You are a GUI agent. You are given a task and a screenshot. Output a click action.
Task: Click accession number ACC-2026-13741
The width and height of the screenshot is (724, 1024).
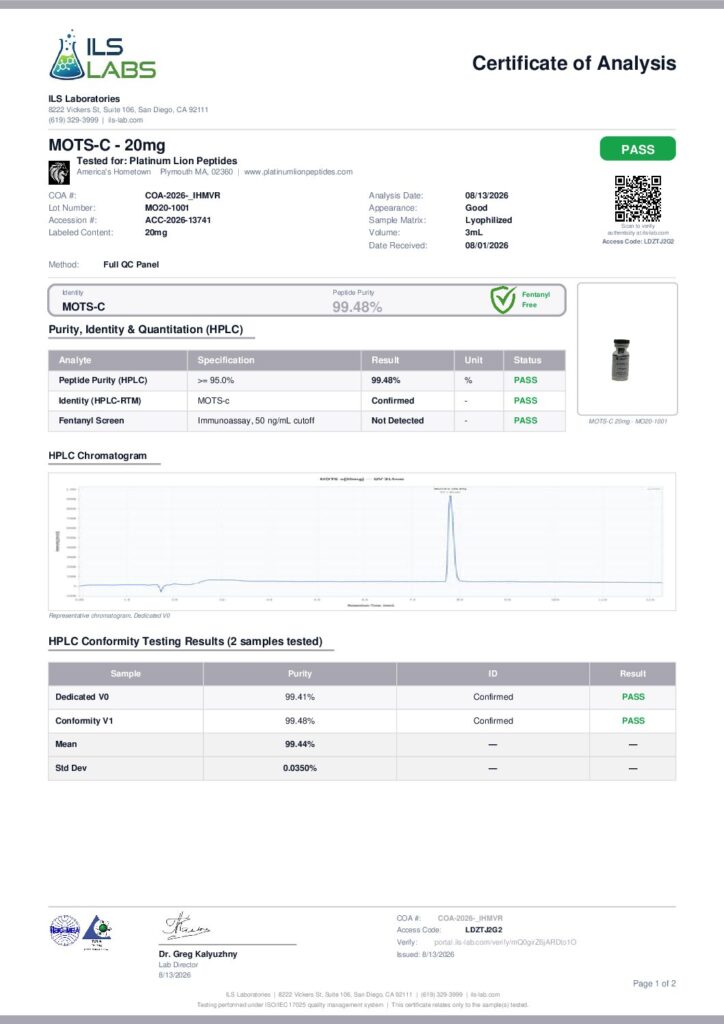click(x=178, y=220)
